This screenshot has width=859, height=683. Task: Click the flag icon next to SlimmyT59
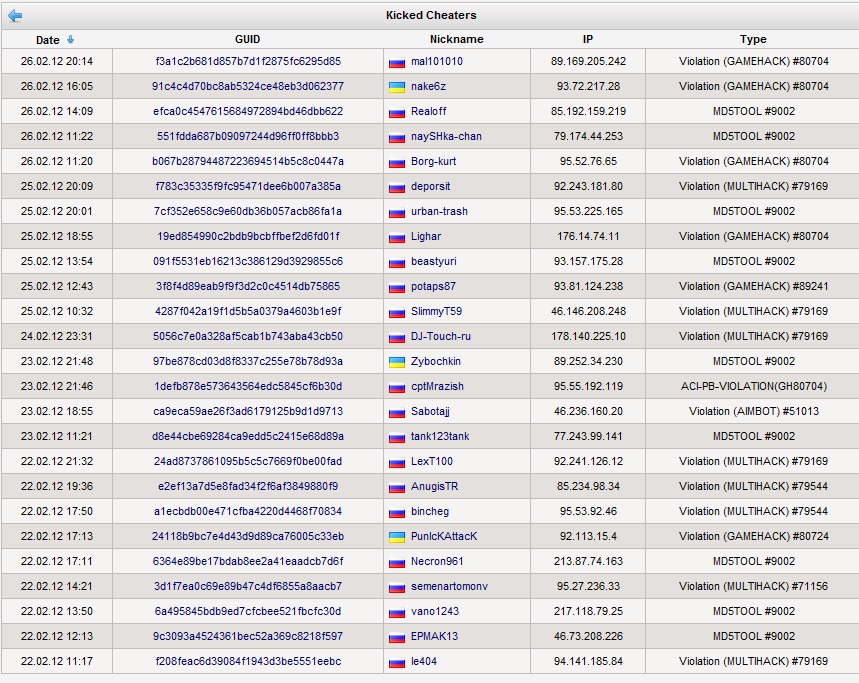(397, 312)
